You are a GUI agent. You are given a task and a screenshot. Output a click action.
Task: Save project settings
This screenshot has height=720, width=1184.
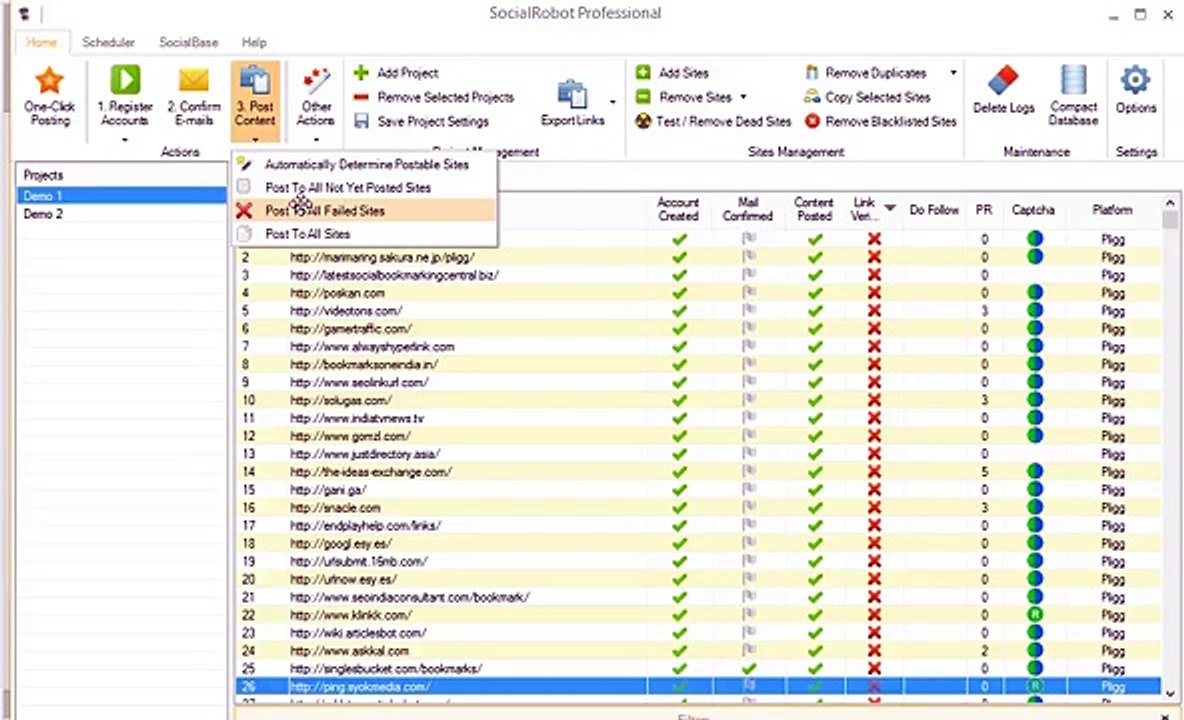point(421,122)
